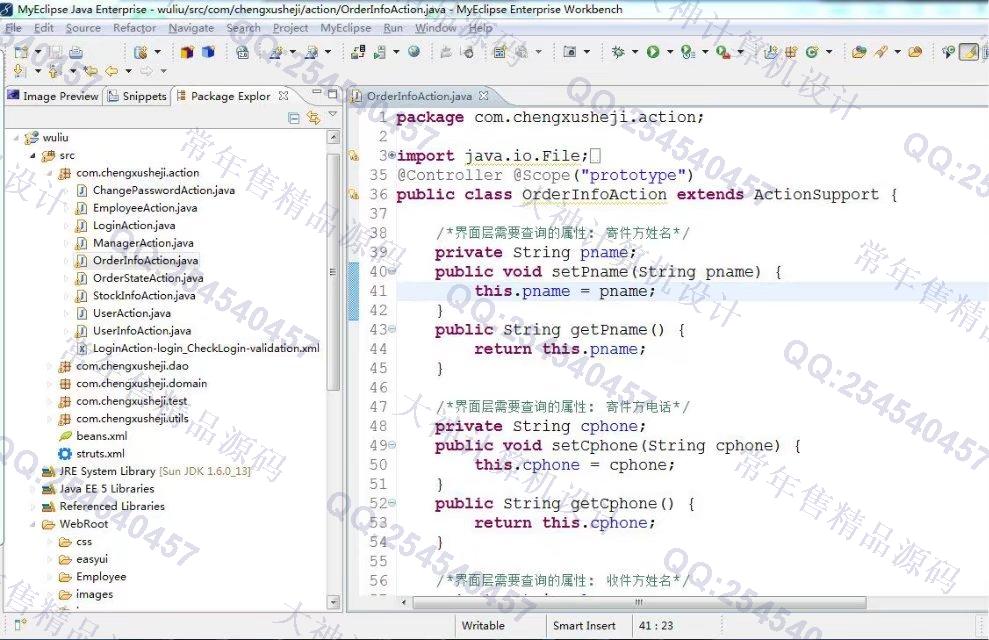Click the Previous Annotation up arrow icon

(55, 71)
